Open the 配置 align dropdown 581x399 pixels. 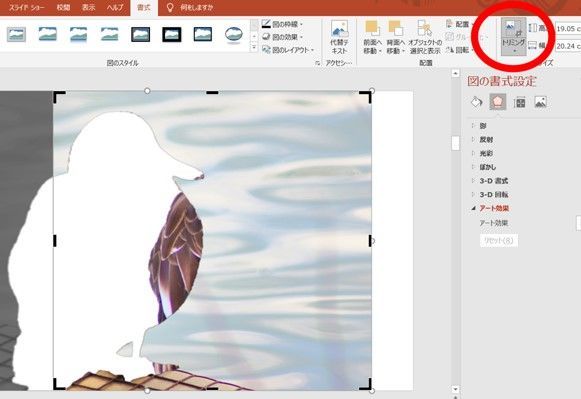(x=459, y=24)
